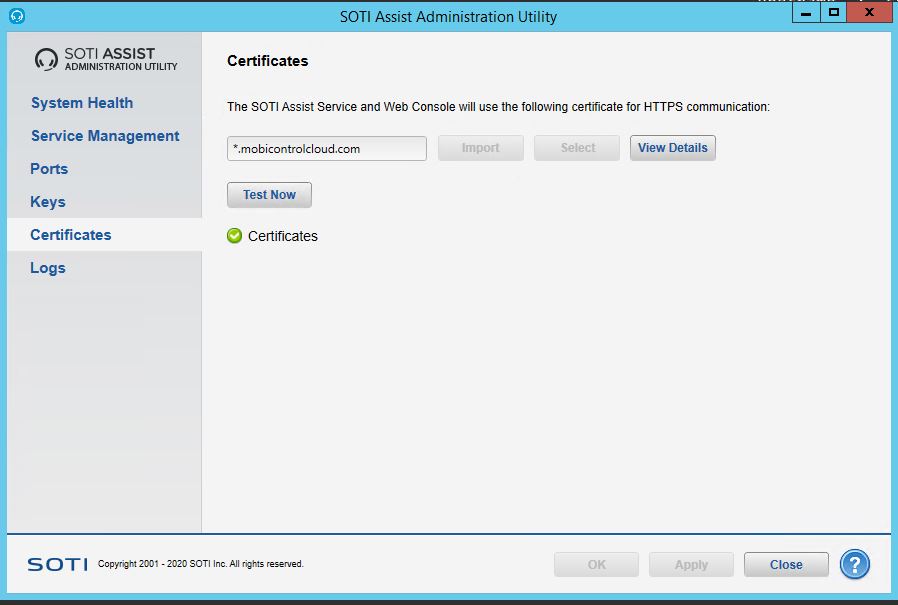Minimize the Administration Utility window

click(x=806, y=13)
